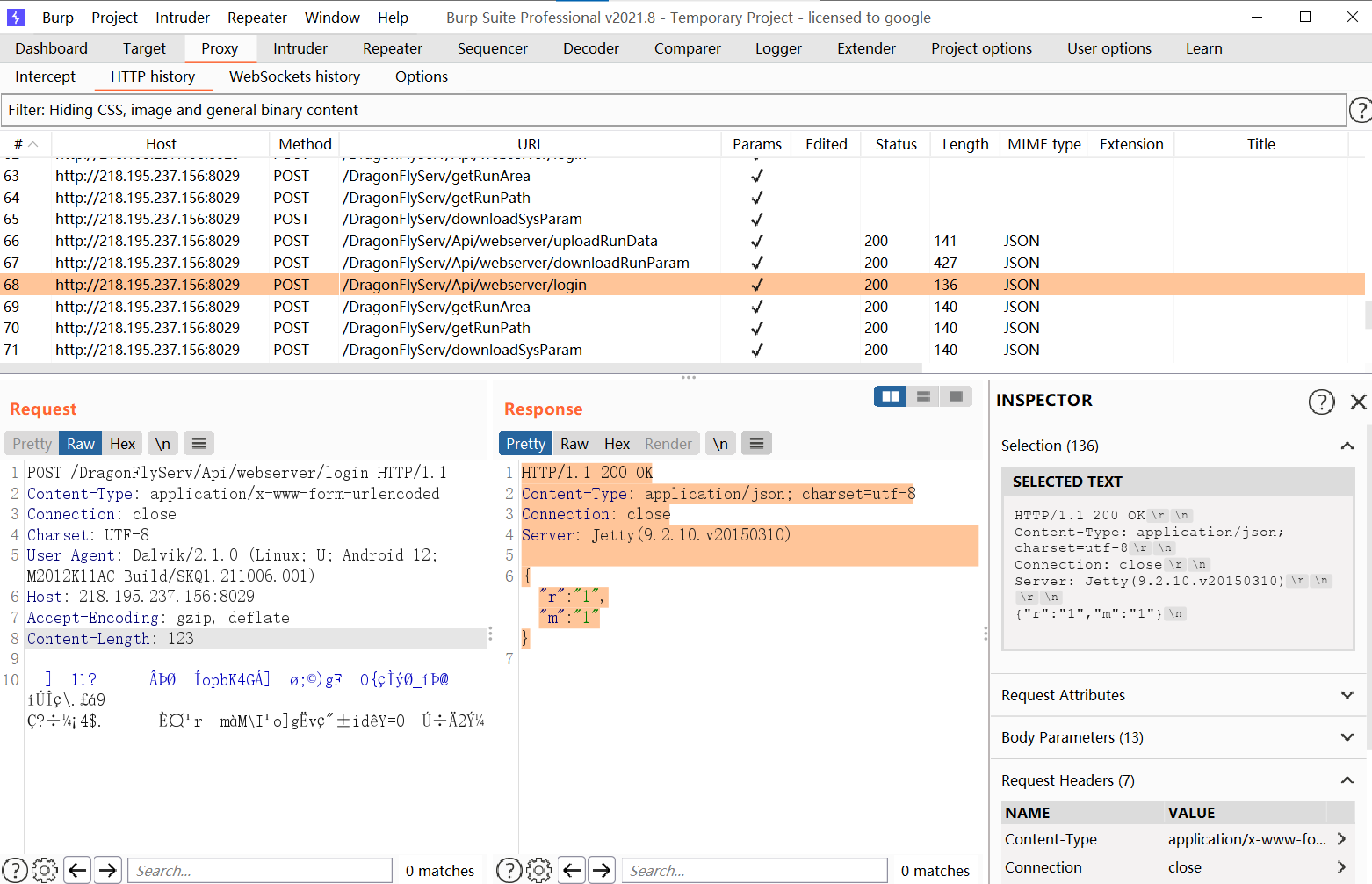The image size is (1372, 884).
Task: Click the filter bar to edit filter
Action: [x=673, y=110]
